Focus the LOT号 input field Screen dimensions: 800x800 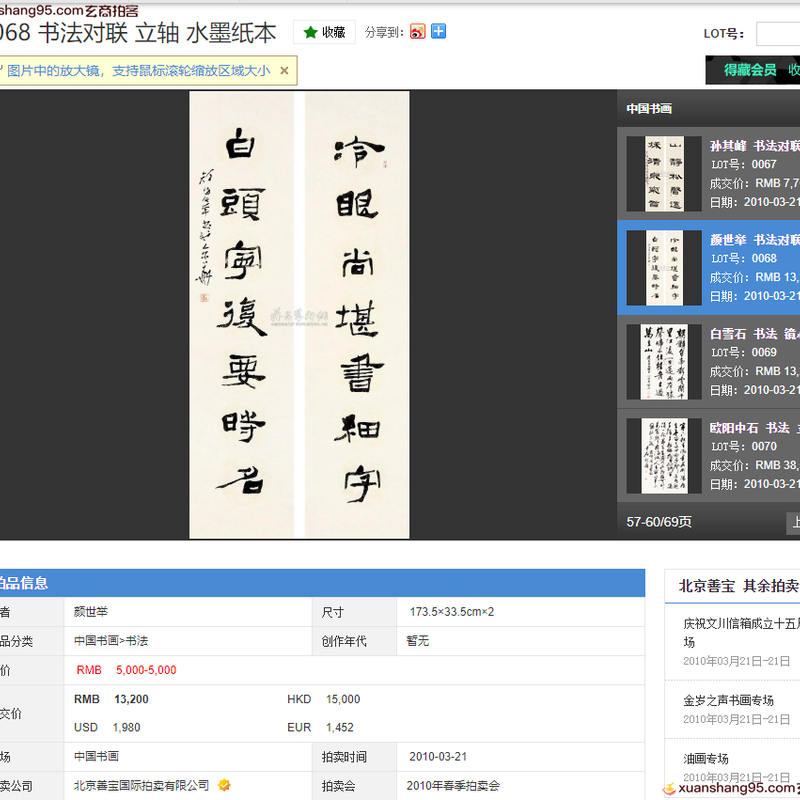(x=778, y=34)
